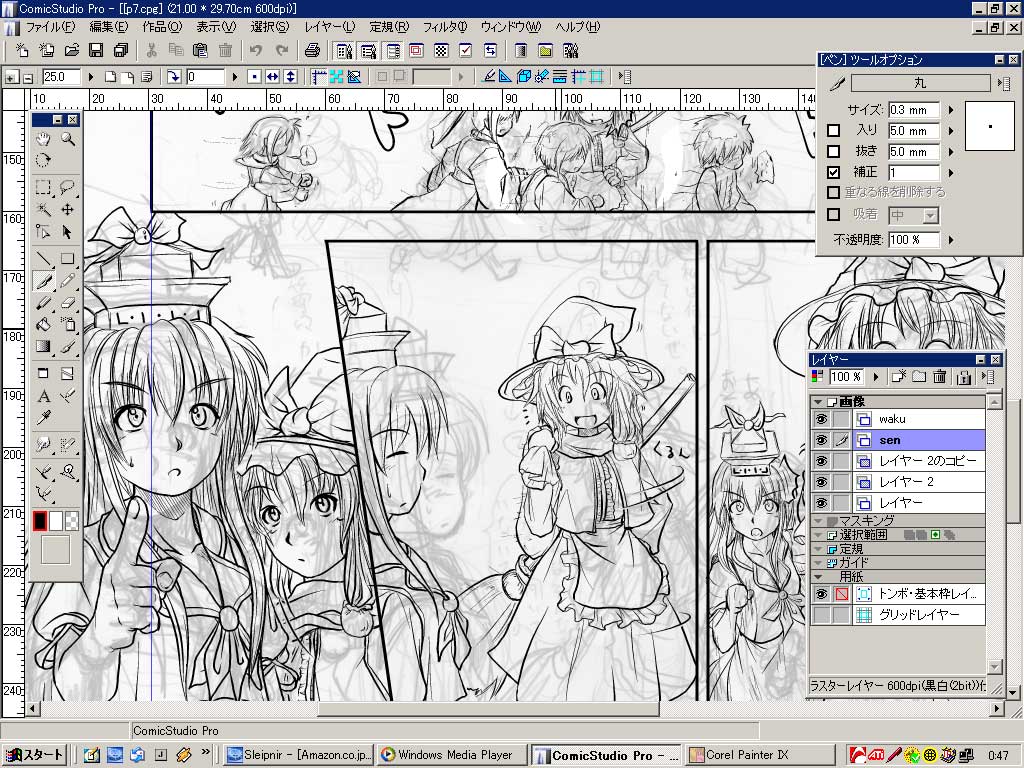Select the Hand tool in the tool palette
The image size is (1024, 768).
click(x=43, y=139)
